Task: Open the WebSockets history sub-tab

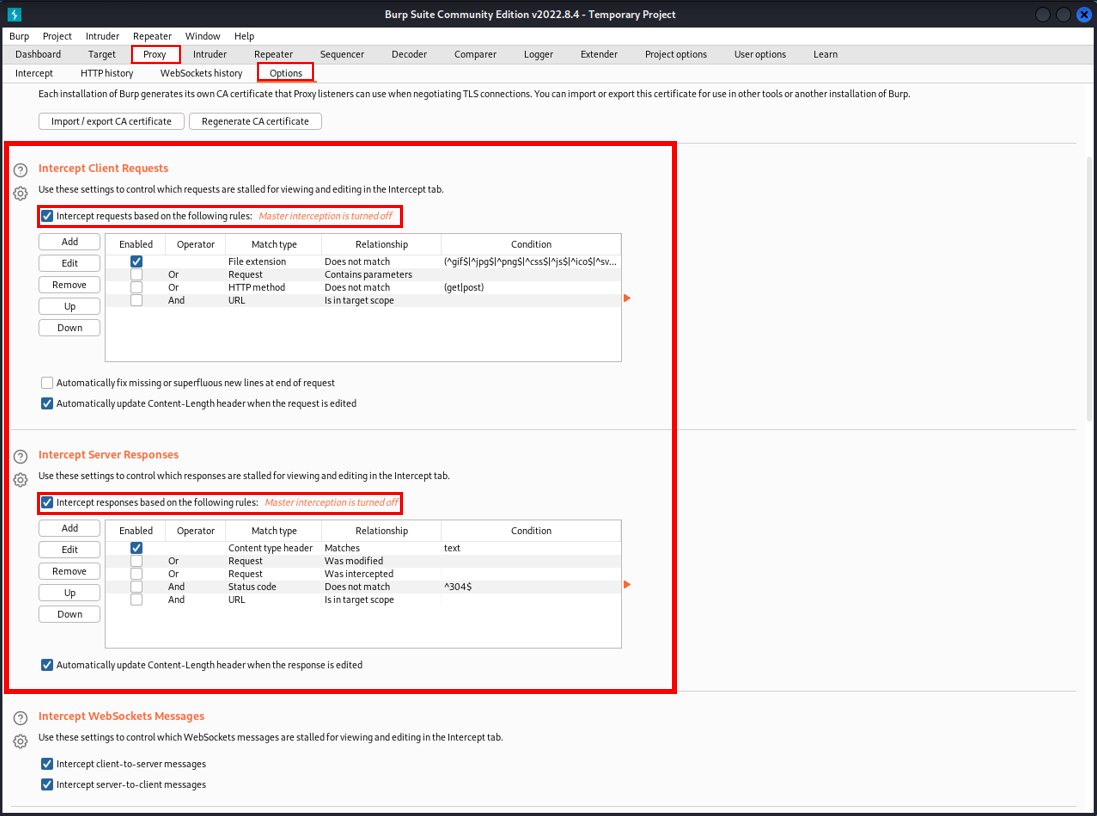Action: pyautogui.click(x=201, y=73)
